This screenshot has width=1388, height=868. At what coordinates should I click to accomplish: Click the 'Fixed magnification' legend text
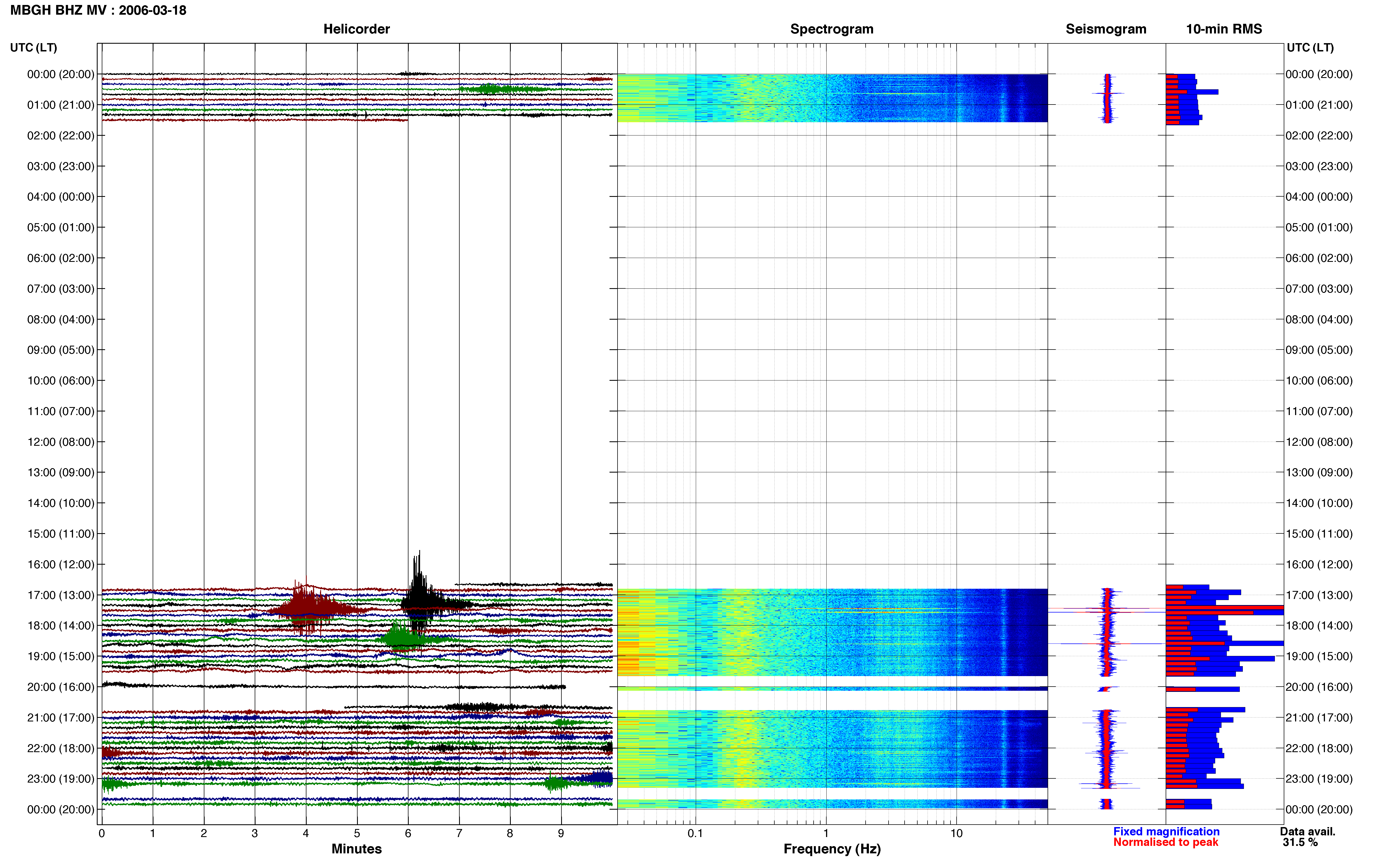1166,831
